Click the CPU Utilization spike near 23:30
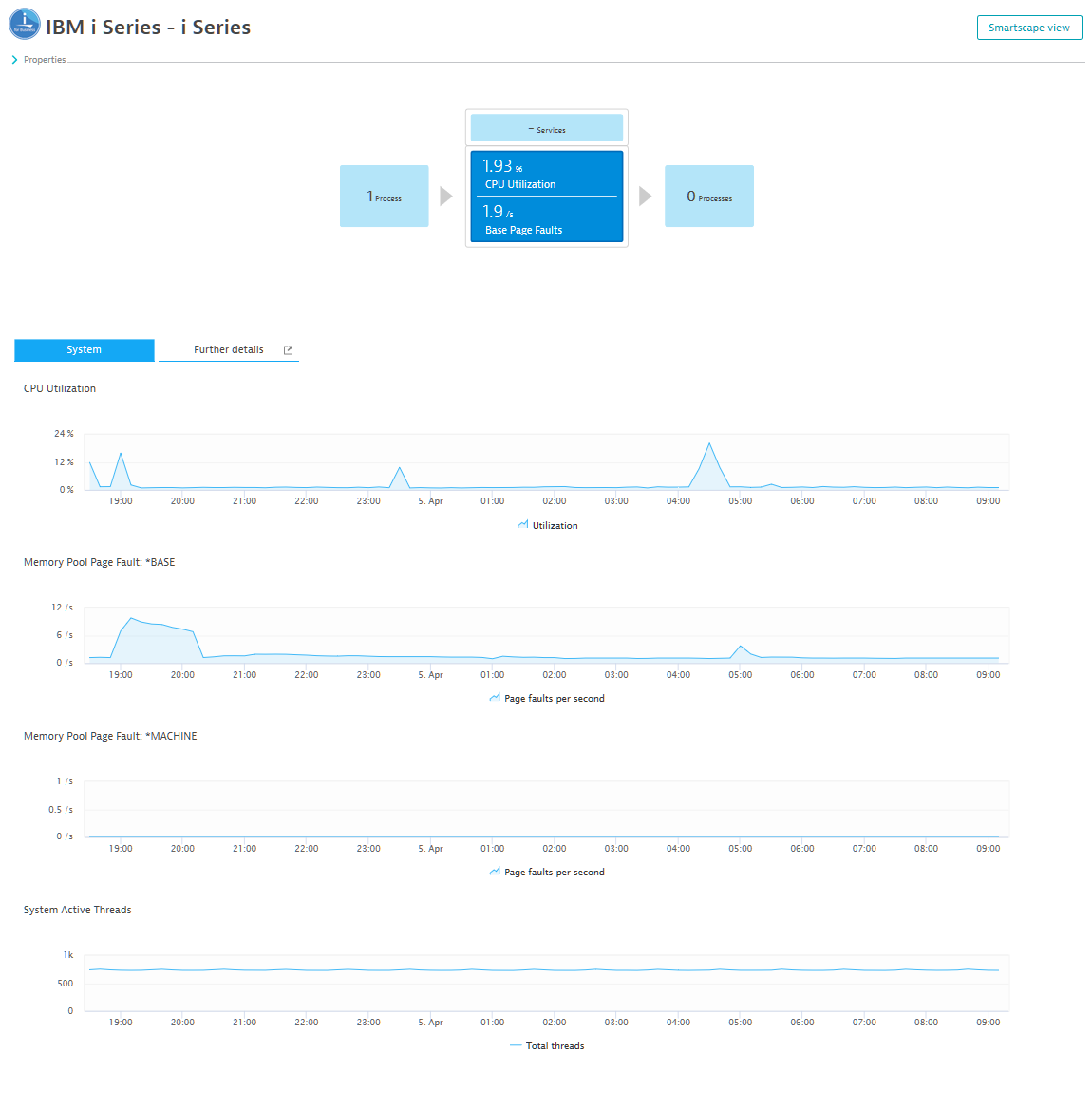Screen dimensions: 1092x1108 click(400, 468)
